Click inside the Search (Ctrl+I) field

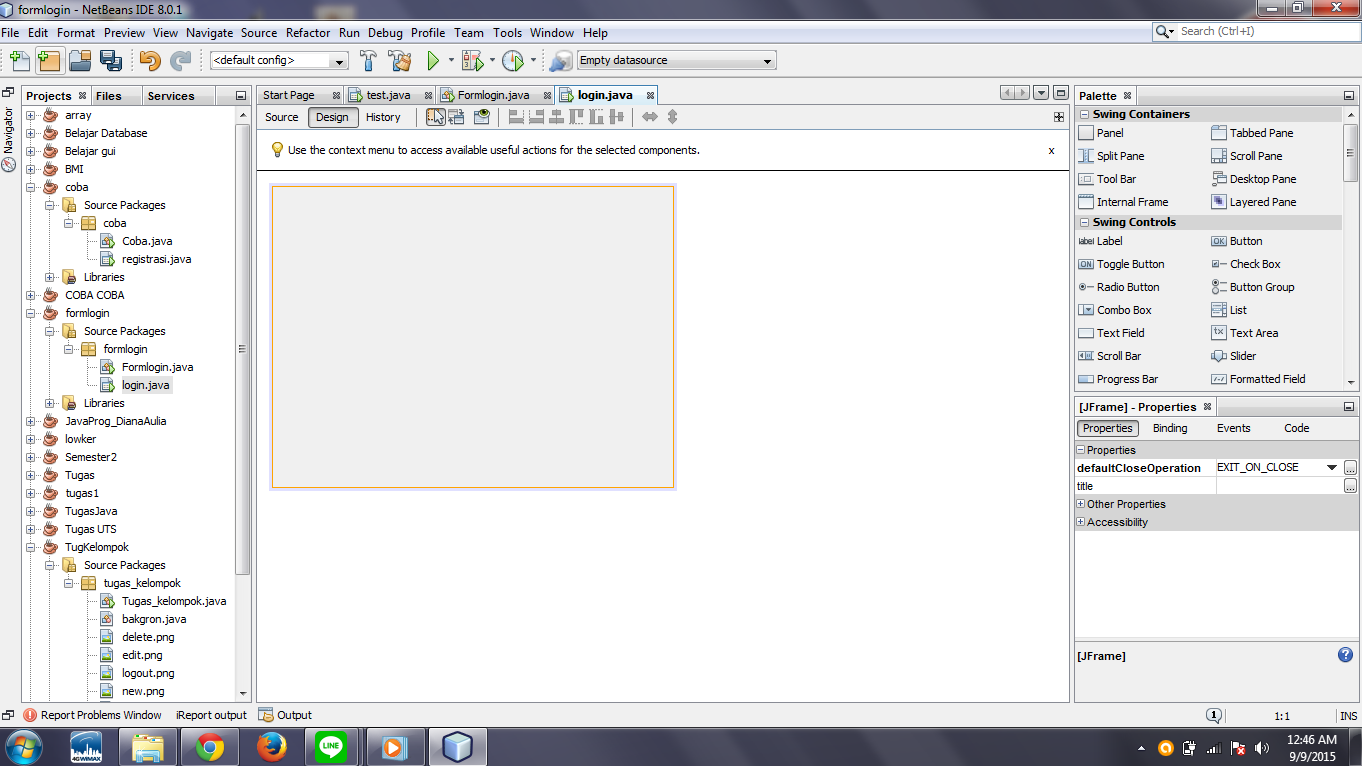pyautogui.click(x=1260, y=31)
